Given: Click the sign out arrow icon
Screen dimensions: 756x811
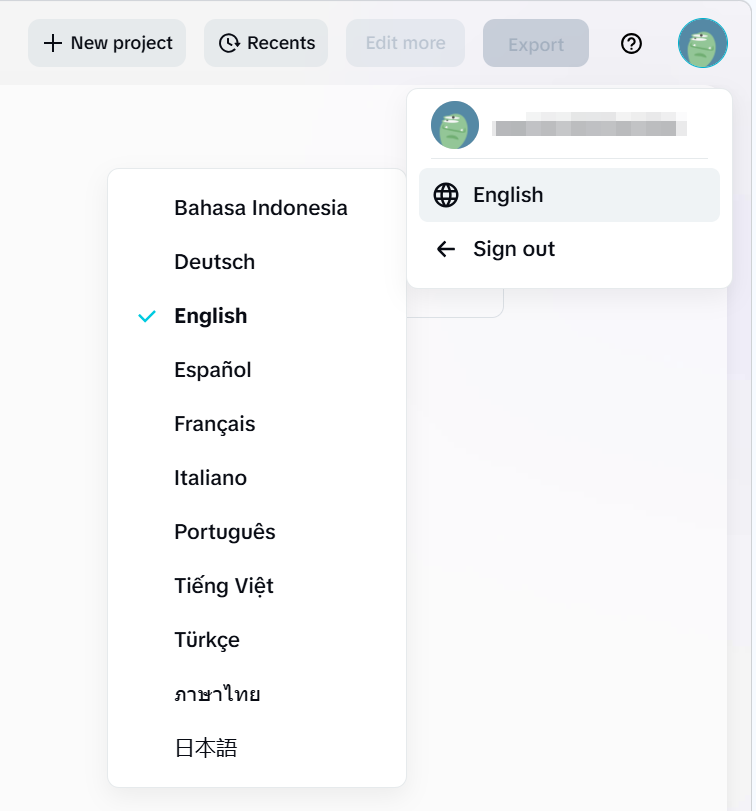Looking at the screenshot, I should point(446,249).
